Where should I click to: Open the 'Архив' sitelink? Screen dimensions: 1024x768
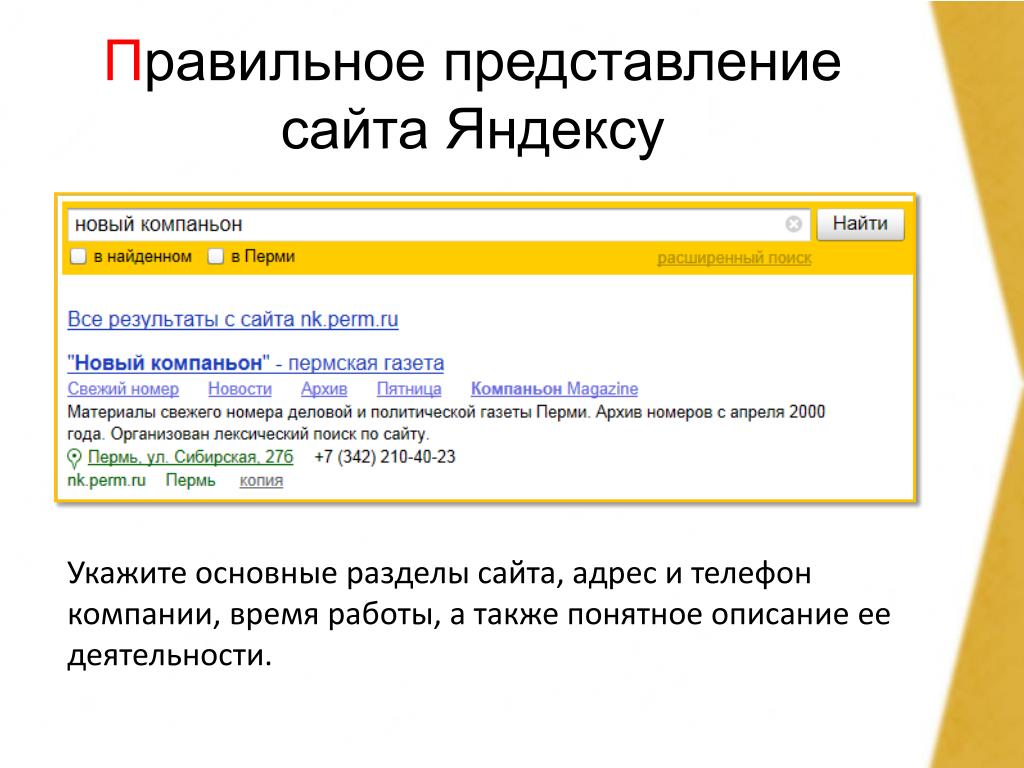324,389
